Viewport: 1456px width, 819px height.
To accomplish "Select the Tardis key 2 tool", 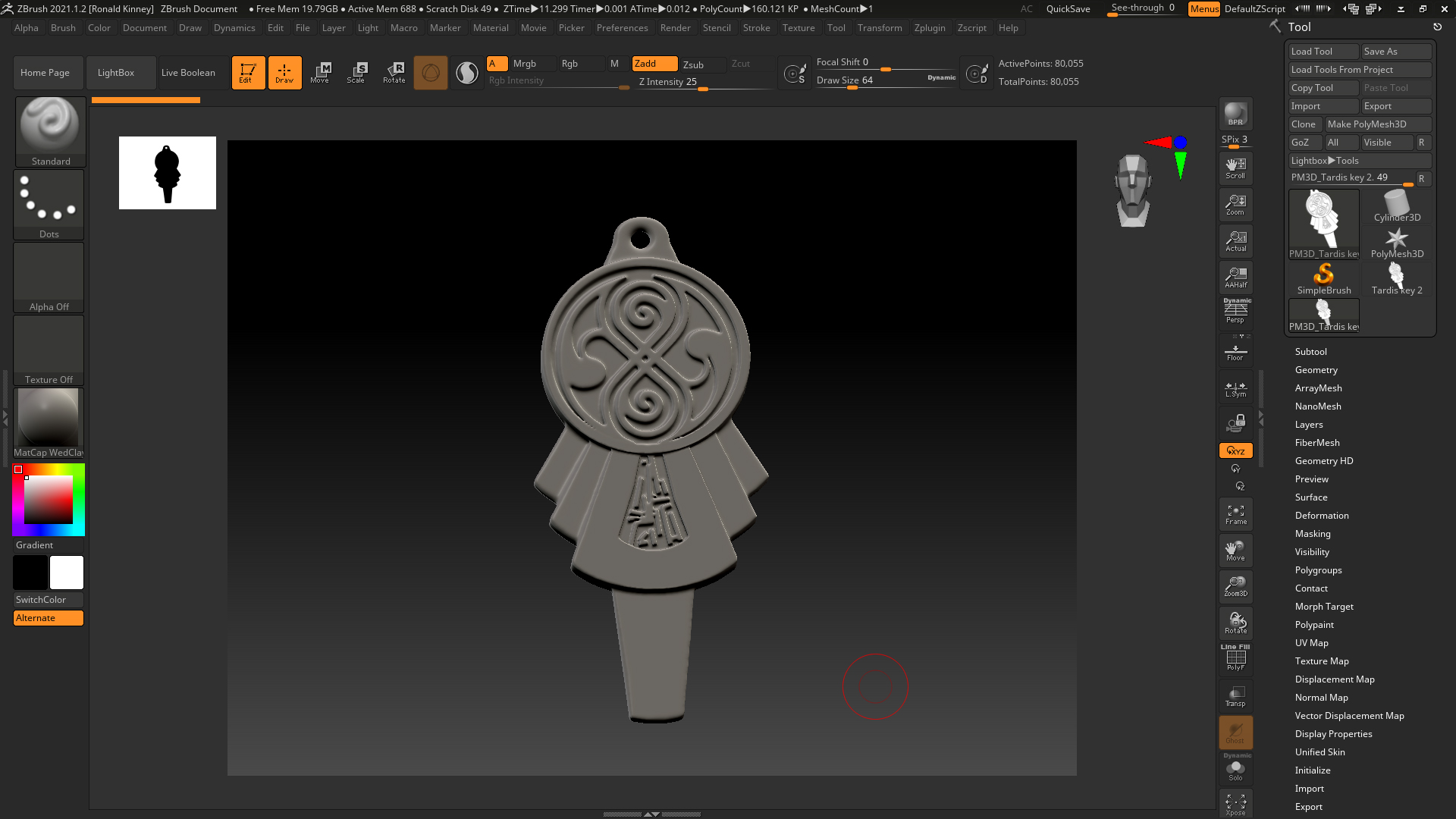I will [x=1397, y=279].
